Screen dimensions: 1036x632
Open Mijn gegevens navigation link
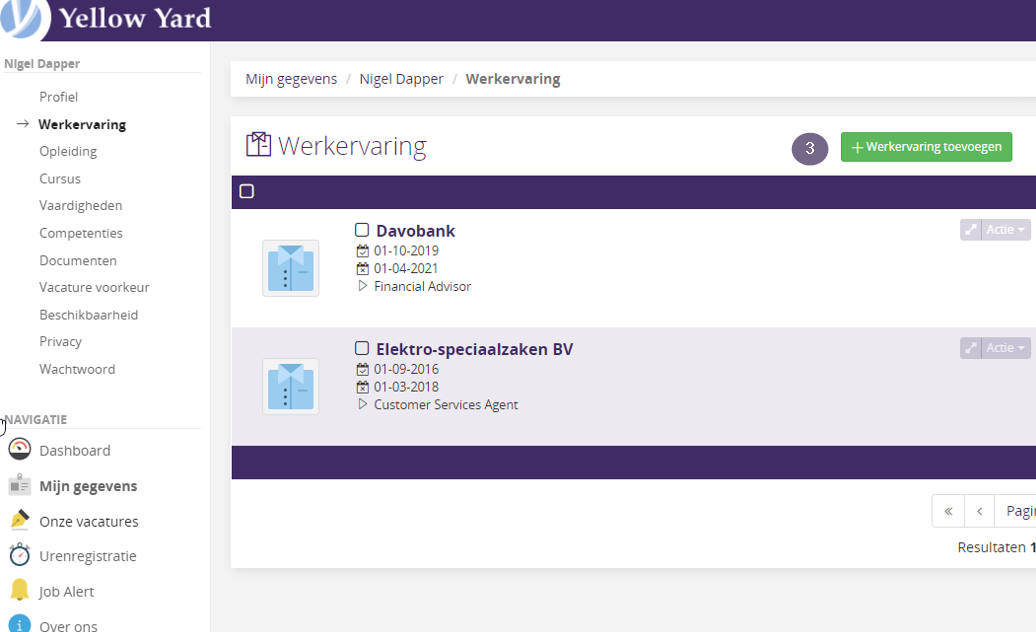89,486
